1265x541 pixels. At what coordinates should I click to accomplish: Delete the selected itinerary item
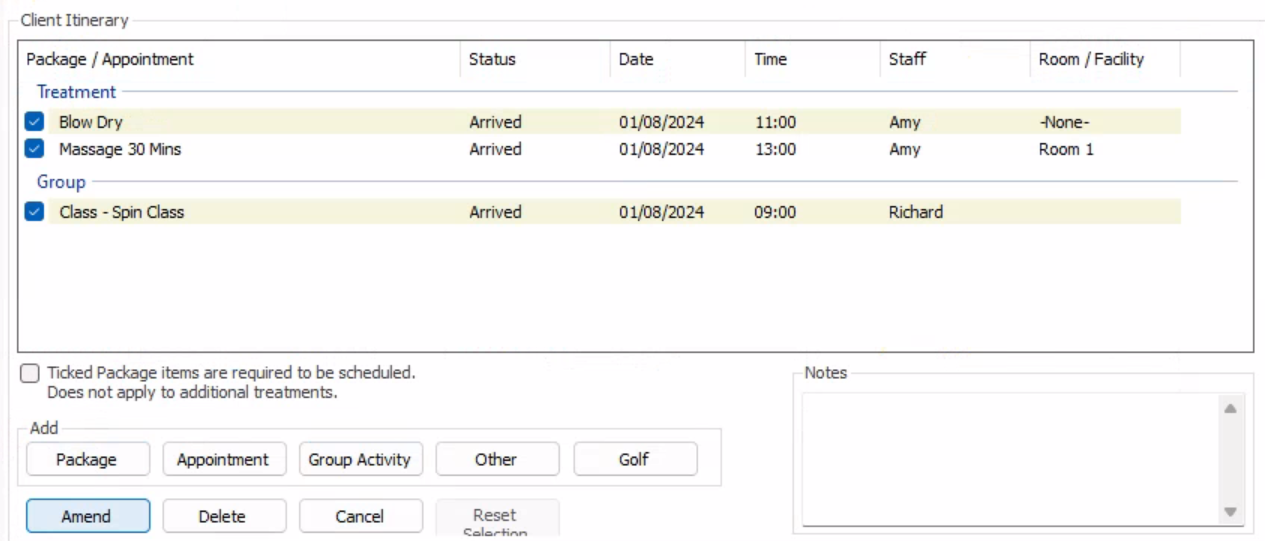224,517
